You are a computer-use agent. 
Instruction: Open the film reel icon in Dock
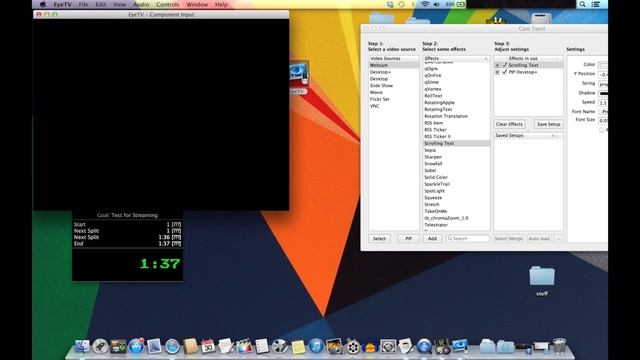point(353,347)
